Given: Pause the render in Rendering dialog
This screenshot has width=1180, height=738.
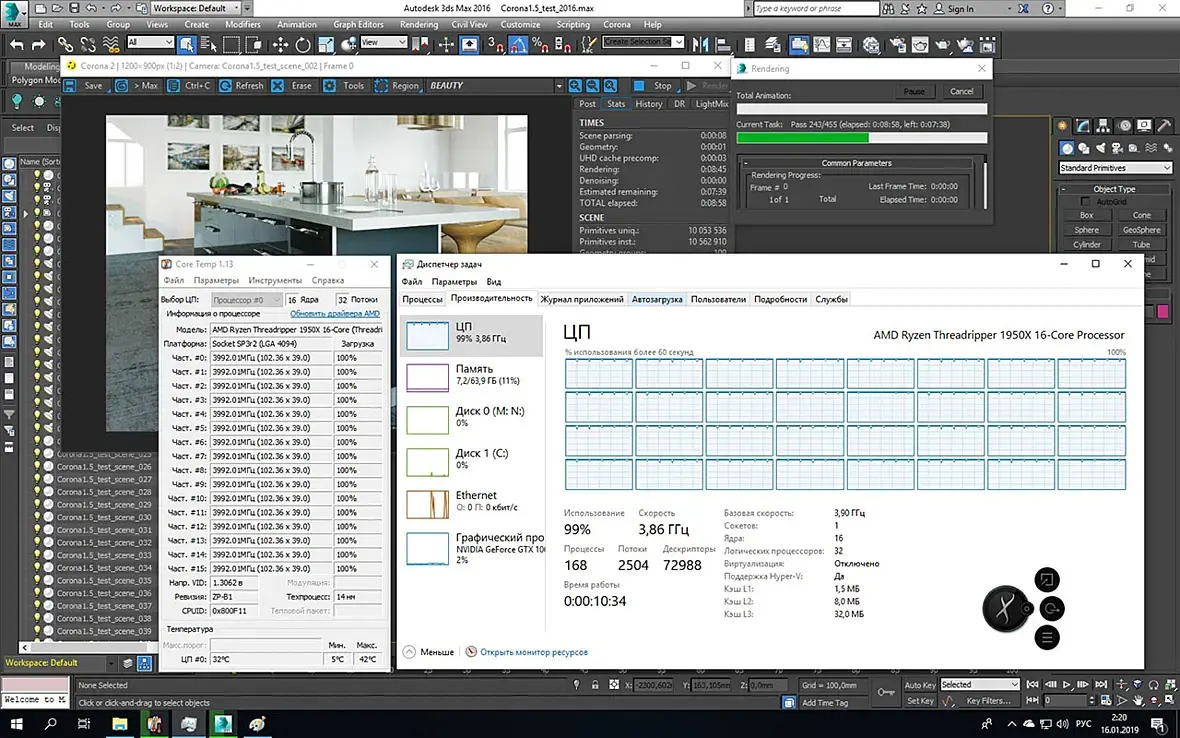Looking at the screenshot, I should point(913,91).
